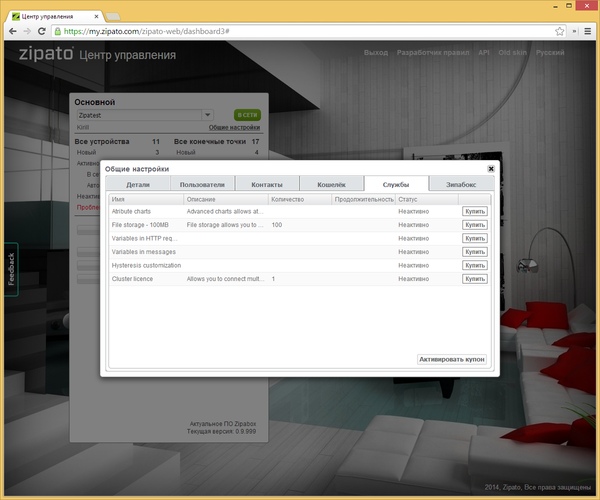Sort by Описание column header
This screenshot has height=500, width=600.
[226, 199]
